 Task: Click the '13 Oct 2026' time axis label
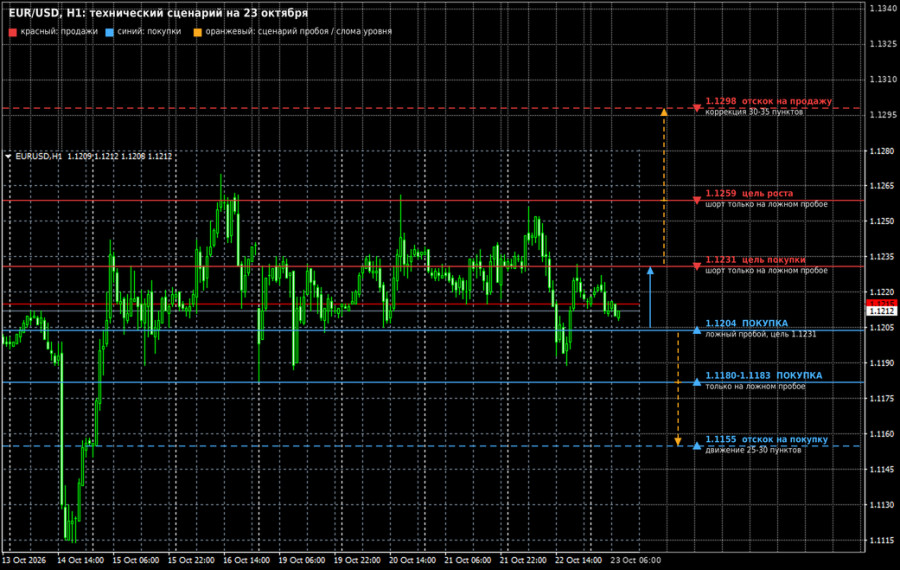pos(24,560)
